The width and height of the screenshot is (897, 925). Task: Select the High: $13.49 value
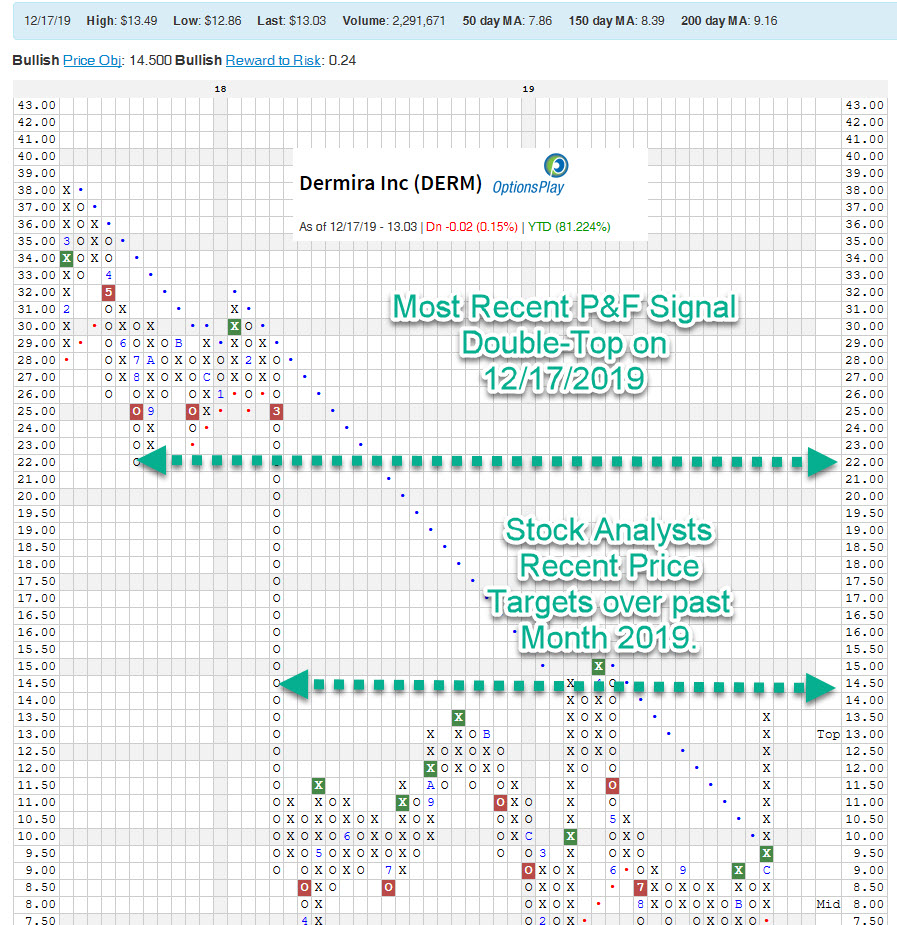pos(121,21)
